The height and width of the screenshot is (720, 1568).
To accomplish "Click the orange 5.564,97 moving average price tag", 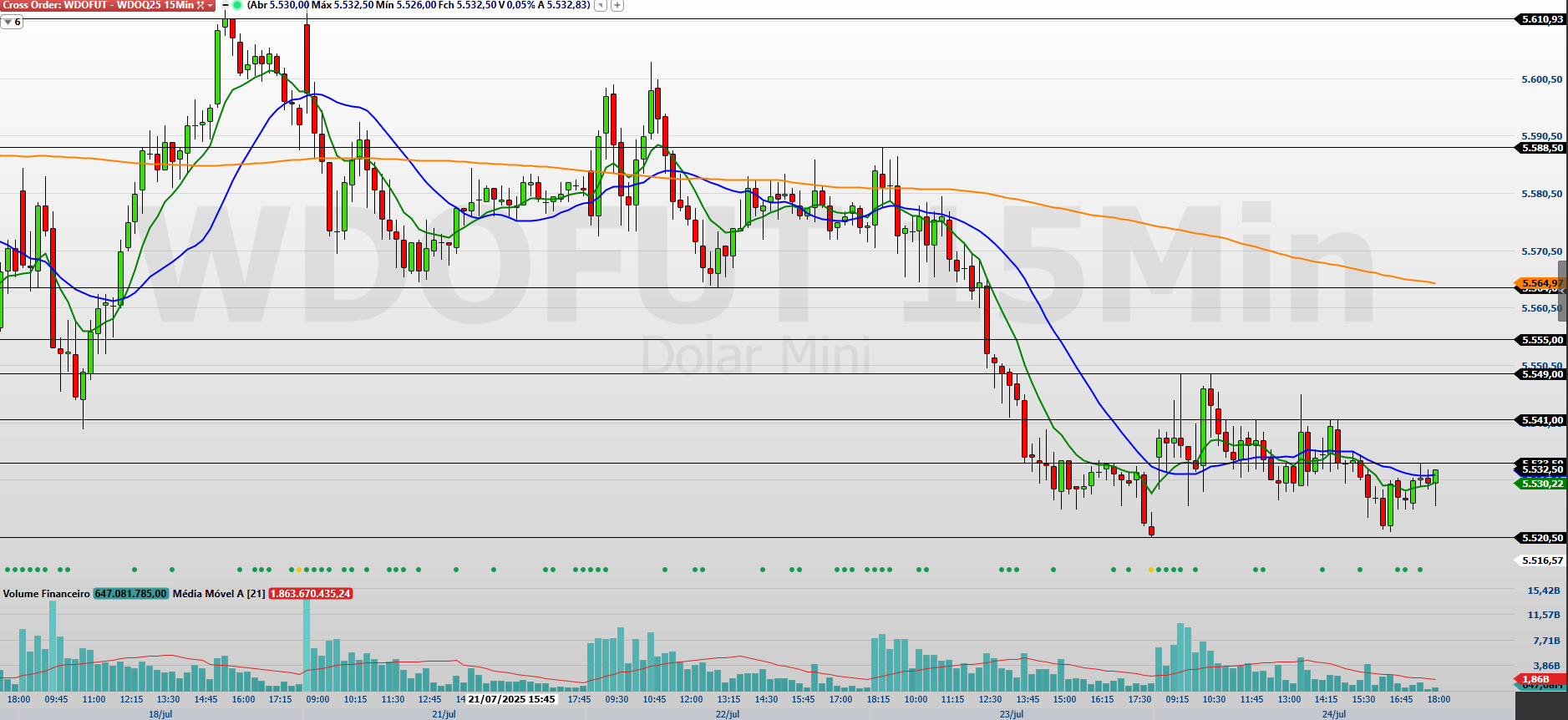I will point(1540,284).
